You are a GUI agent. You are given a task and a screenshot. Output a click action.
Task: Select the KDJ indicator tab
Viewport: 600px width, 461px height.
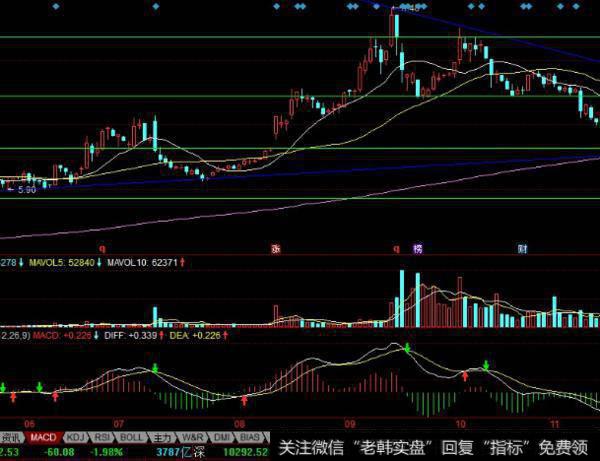[75, 438]
